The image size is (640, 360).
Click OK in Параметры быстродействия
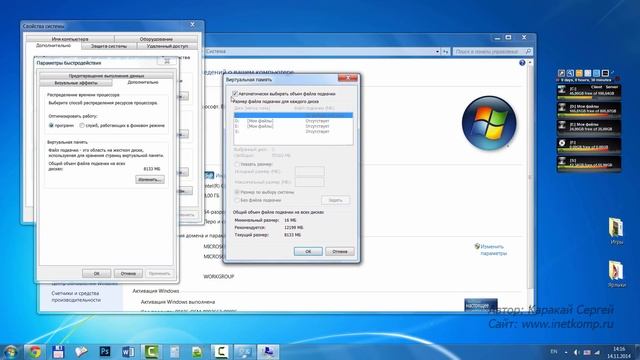[96, 273]
